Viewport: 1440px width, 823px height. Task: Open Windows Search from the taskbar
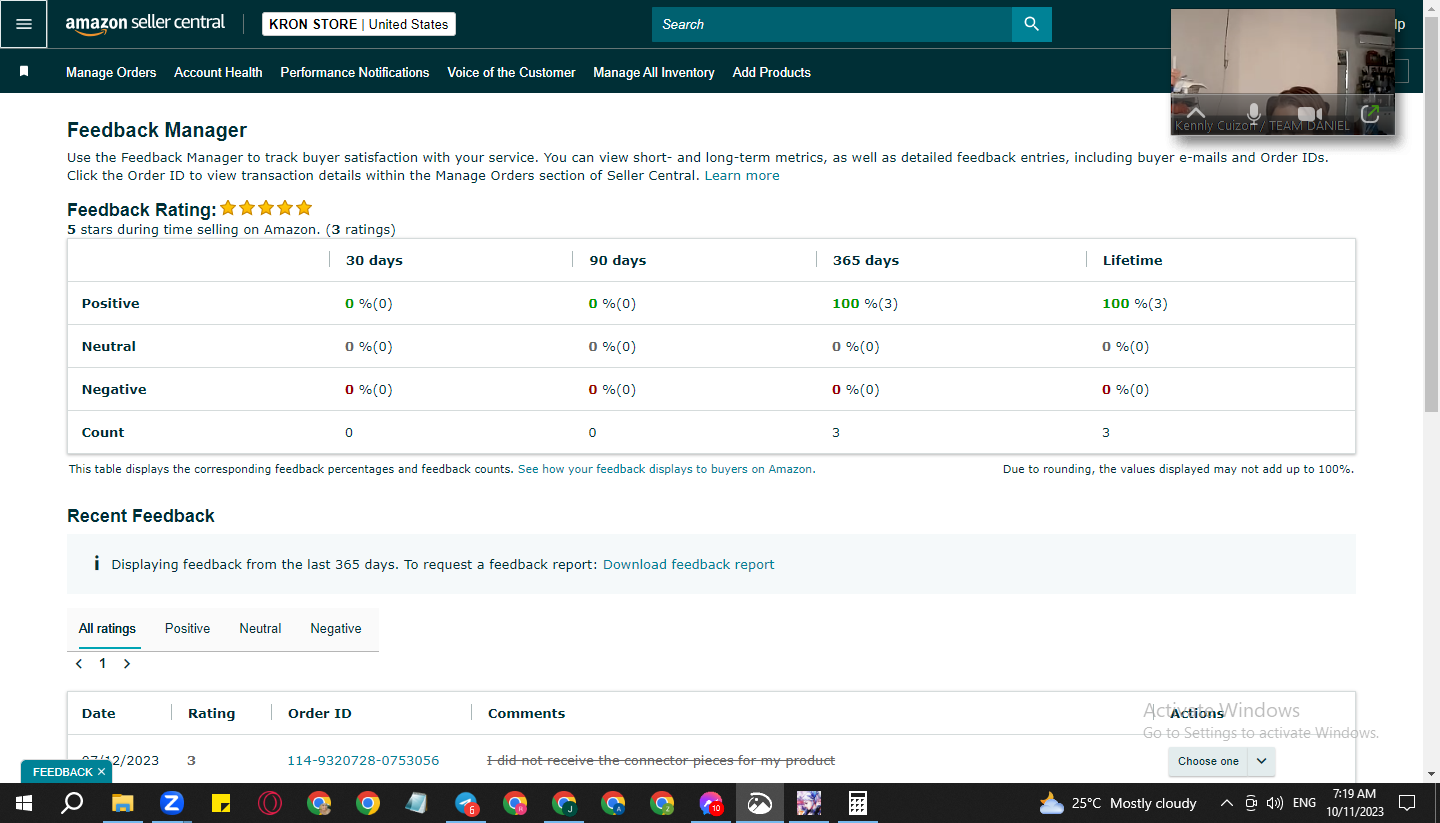72,803
